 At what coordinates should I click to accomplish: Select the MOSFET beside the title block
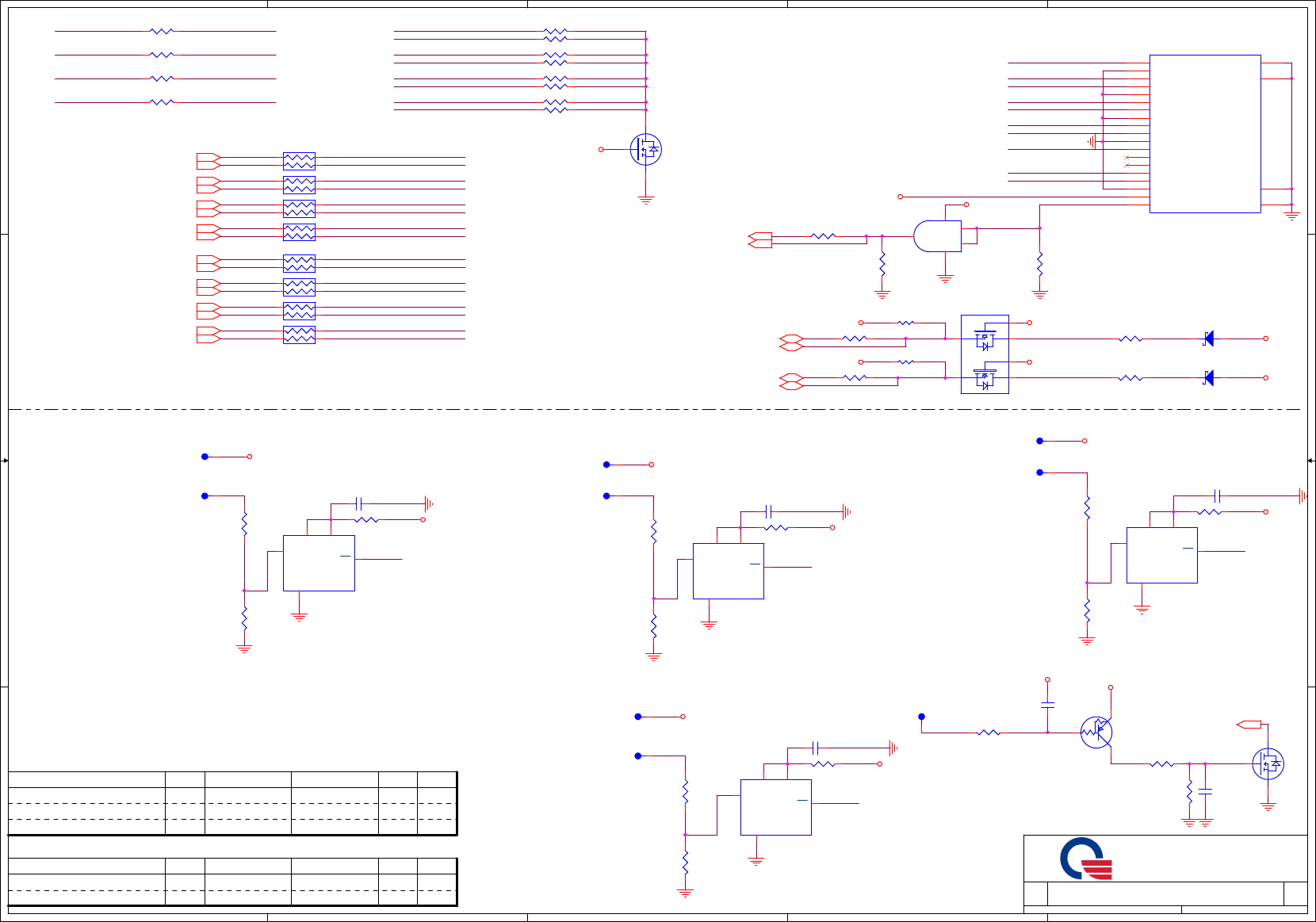tap(1268, 763)
